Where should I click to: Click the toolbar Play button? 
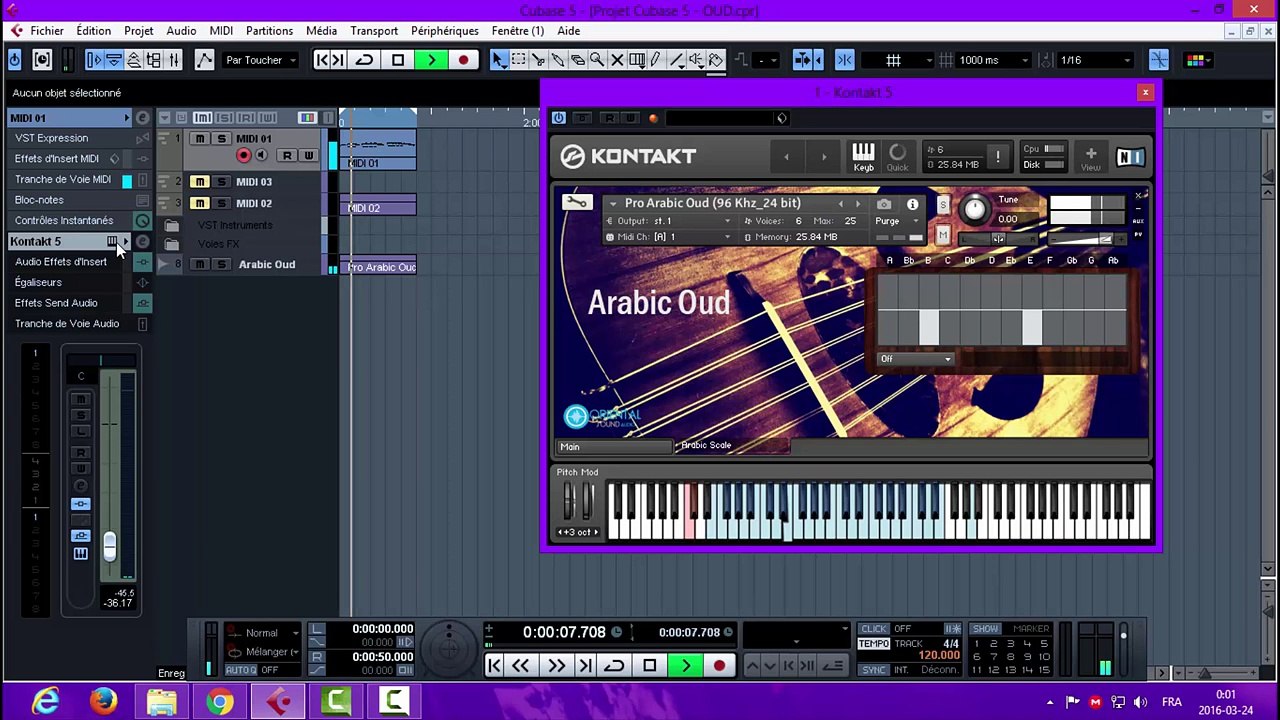(x=431, y=60)
